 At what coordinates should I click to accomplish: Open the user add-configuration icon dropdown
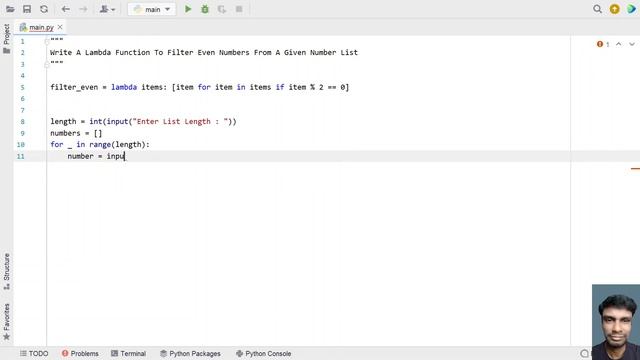[x=107, y=9]
